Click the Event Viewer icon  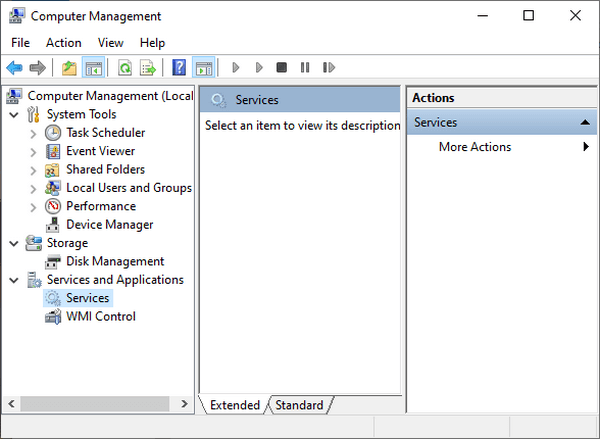53,151
